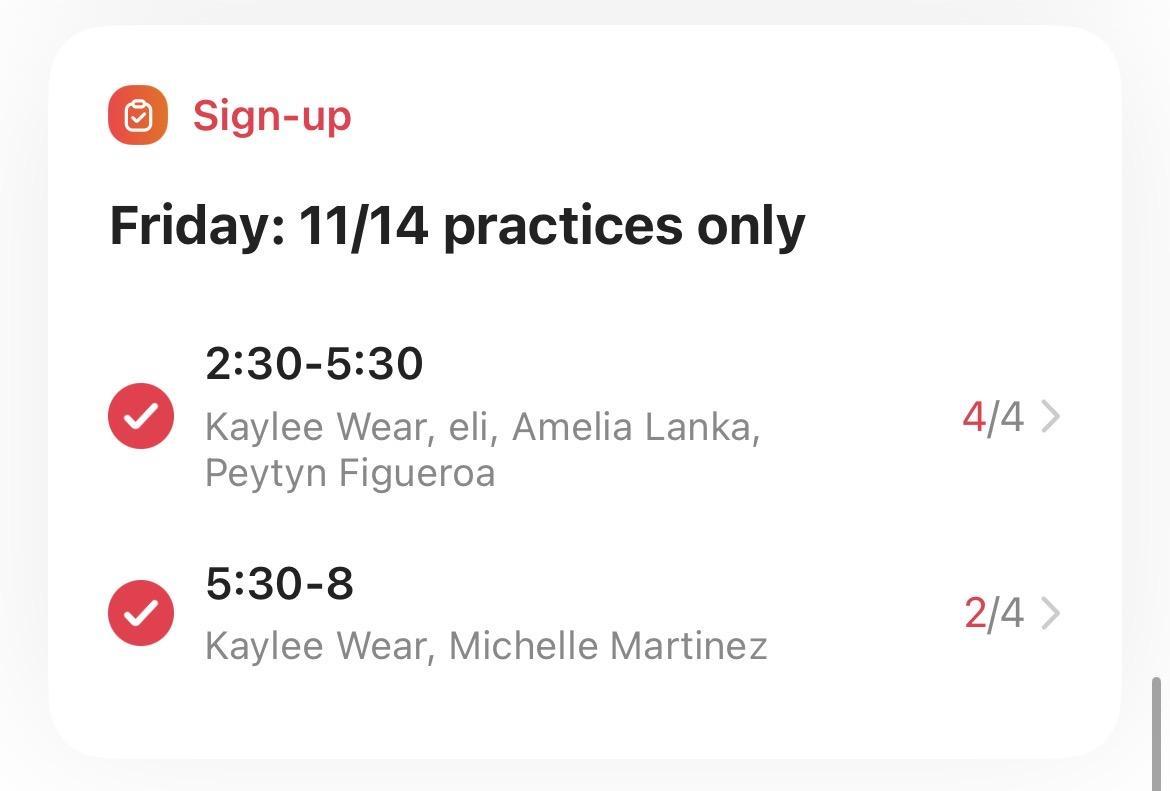View the 4/4 participant count

[x=992, y=416]
